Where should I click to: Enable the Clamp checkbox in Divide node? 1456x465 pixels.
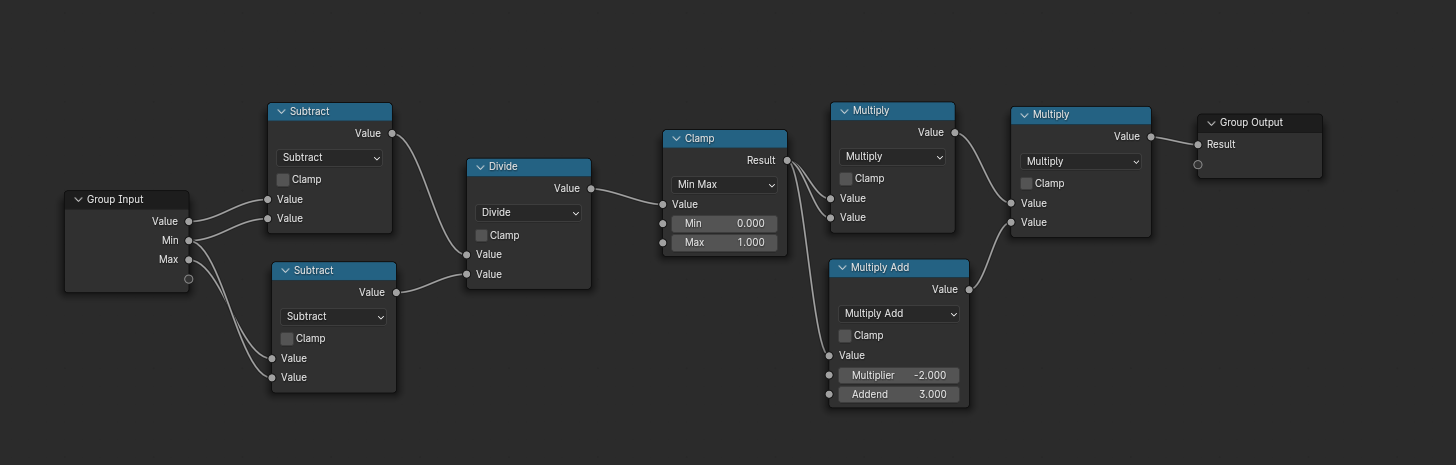click(482, 236)
